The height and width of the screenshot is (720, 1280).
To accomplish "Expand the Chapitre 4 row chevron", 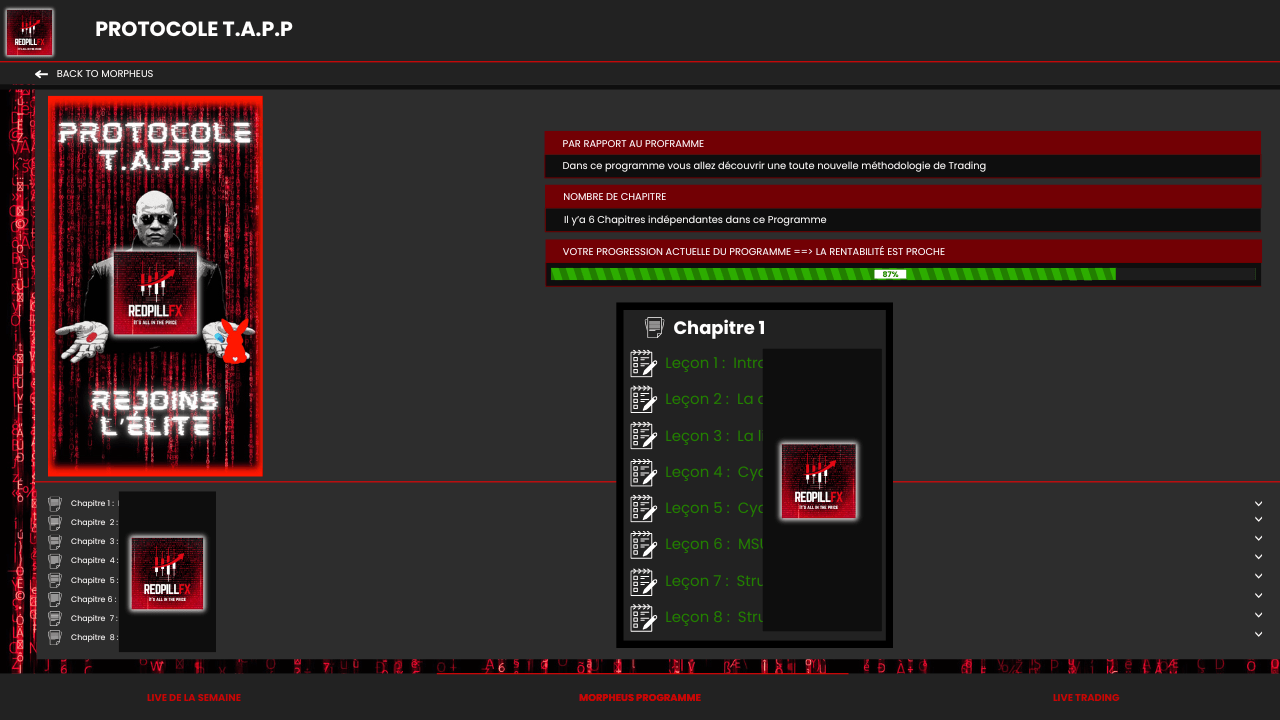I will click(1259, 557).
